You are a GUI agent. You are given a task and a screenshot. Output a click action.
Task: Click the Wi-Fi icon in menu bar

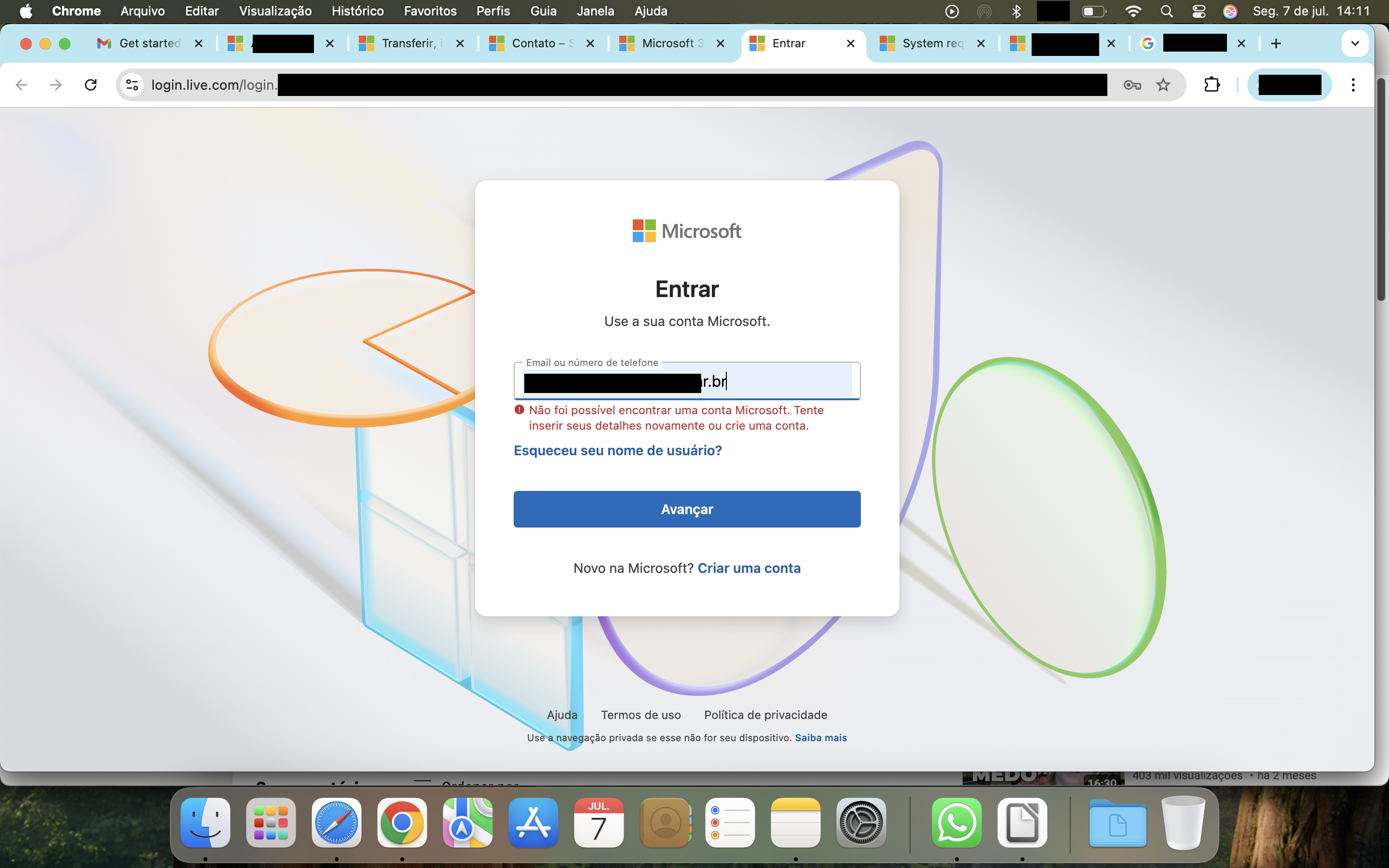point(1132,11)
